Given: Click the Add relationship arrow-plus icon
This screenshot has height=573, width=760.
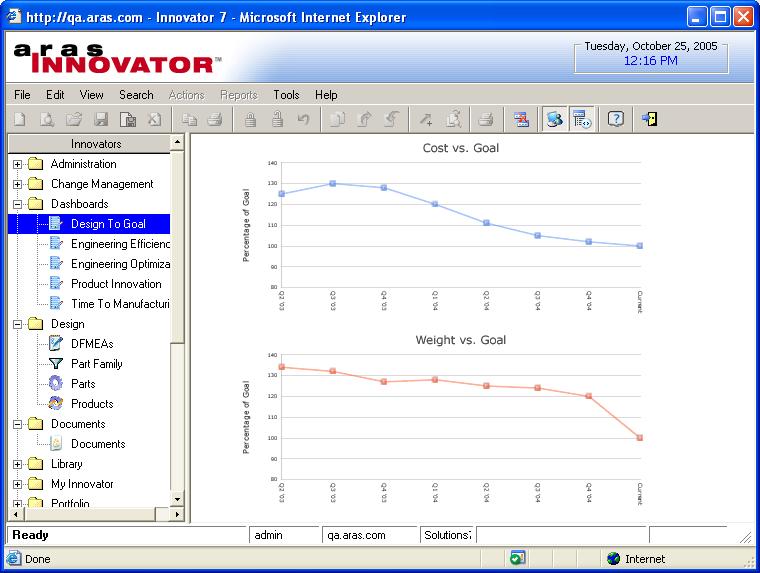Looking at the screenshot, I should tap(426, 119).
